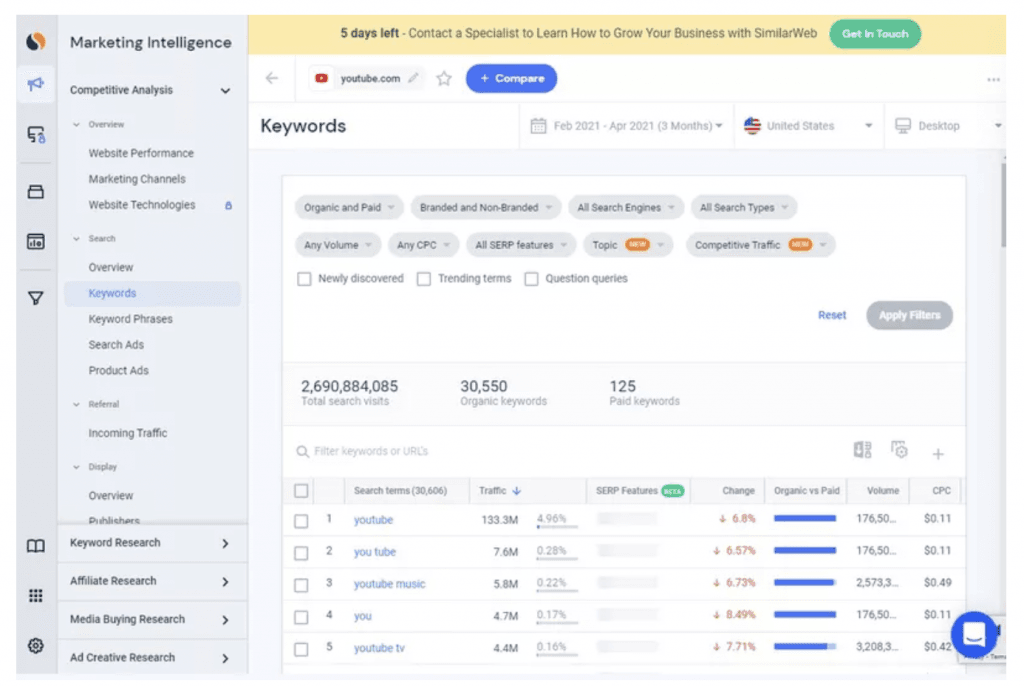Screen dimensions: 1024x686
Task: Click the back arrow in top bar
Action: (x=272, y=78)
